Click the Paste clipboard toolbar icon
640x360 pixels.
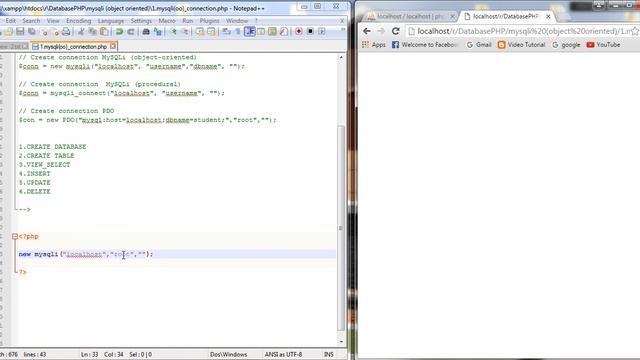pyautogui.click(x=104, y=31)
